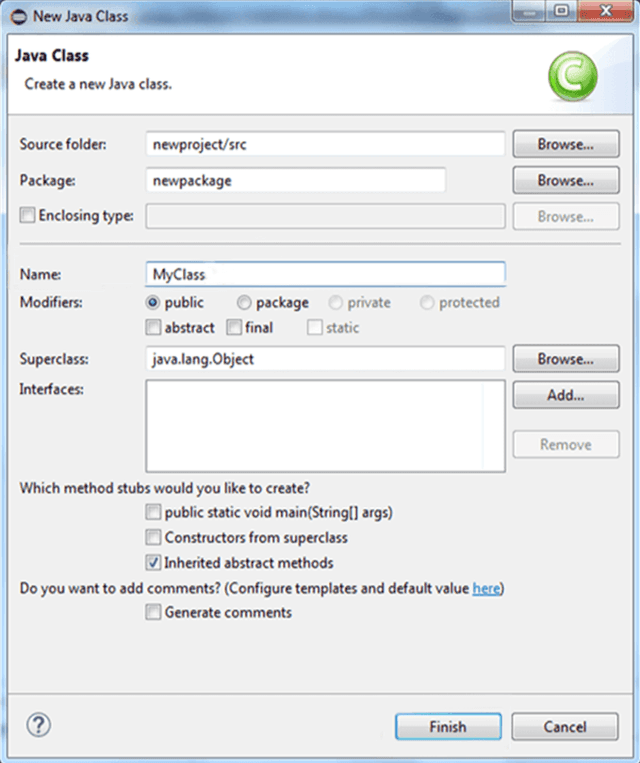Select the public modifier radio button
Image resolution: width=640 pixels, height=763 pixels.
coord(153,303)
